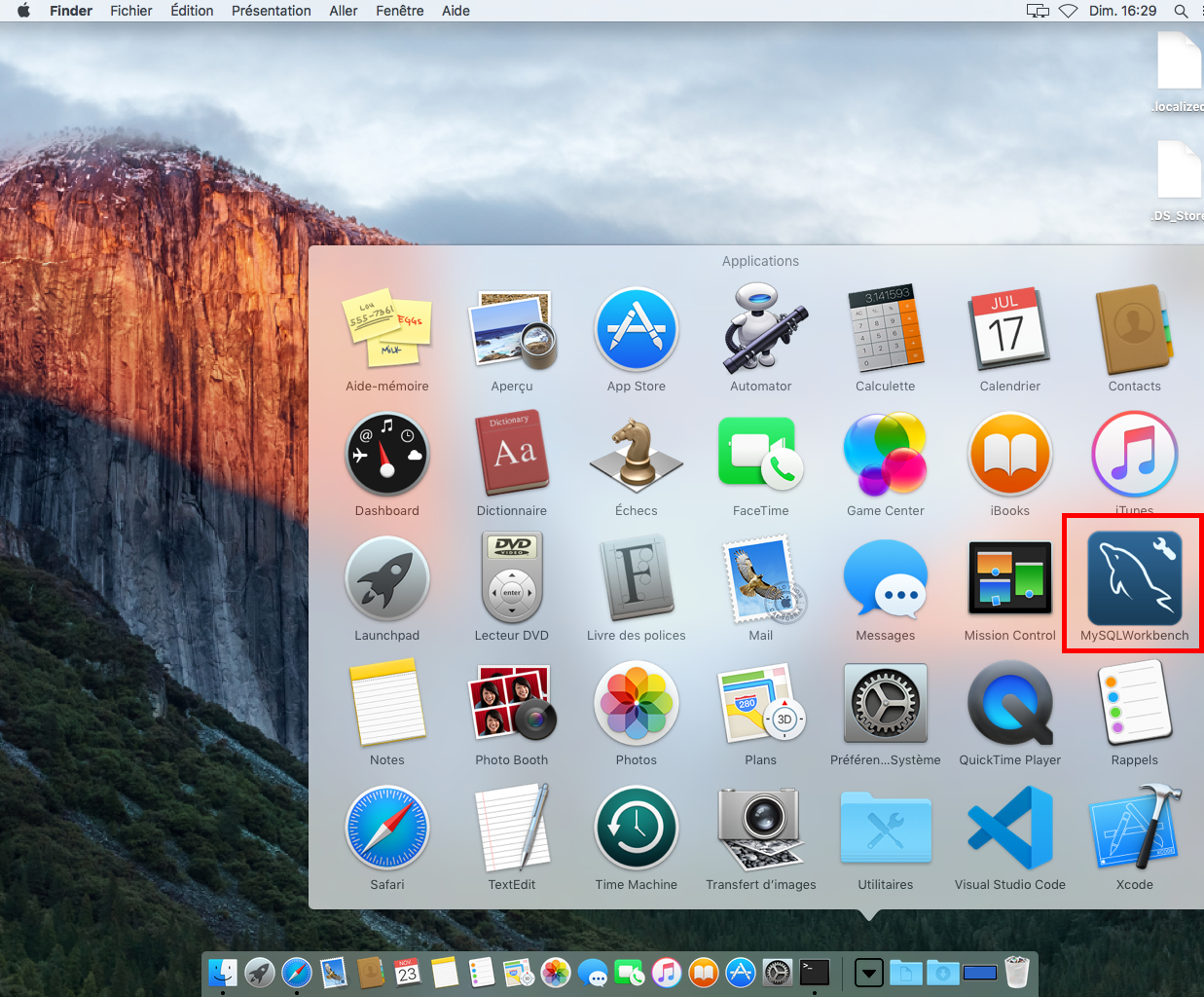The width and height of the screenshot is (1204, 997).
Task: Open the Fichier menu
Action: [130, 11]
